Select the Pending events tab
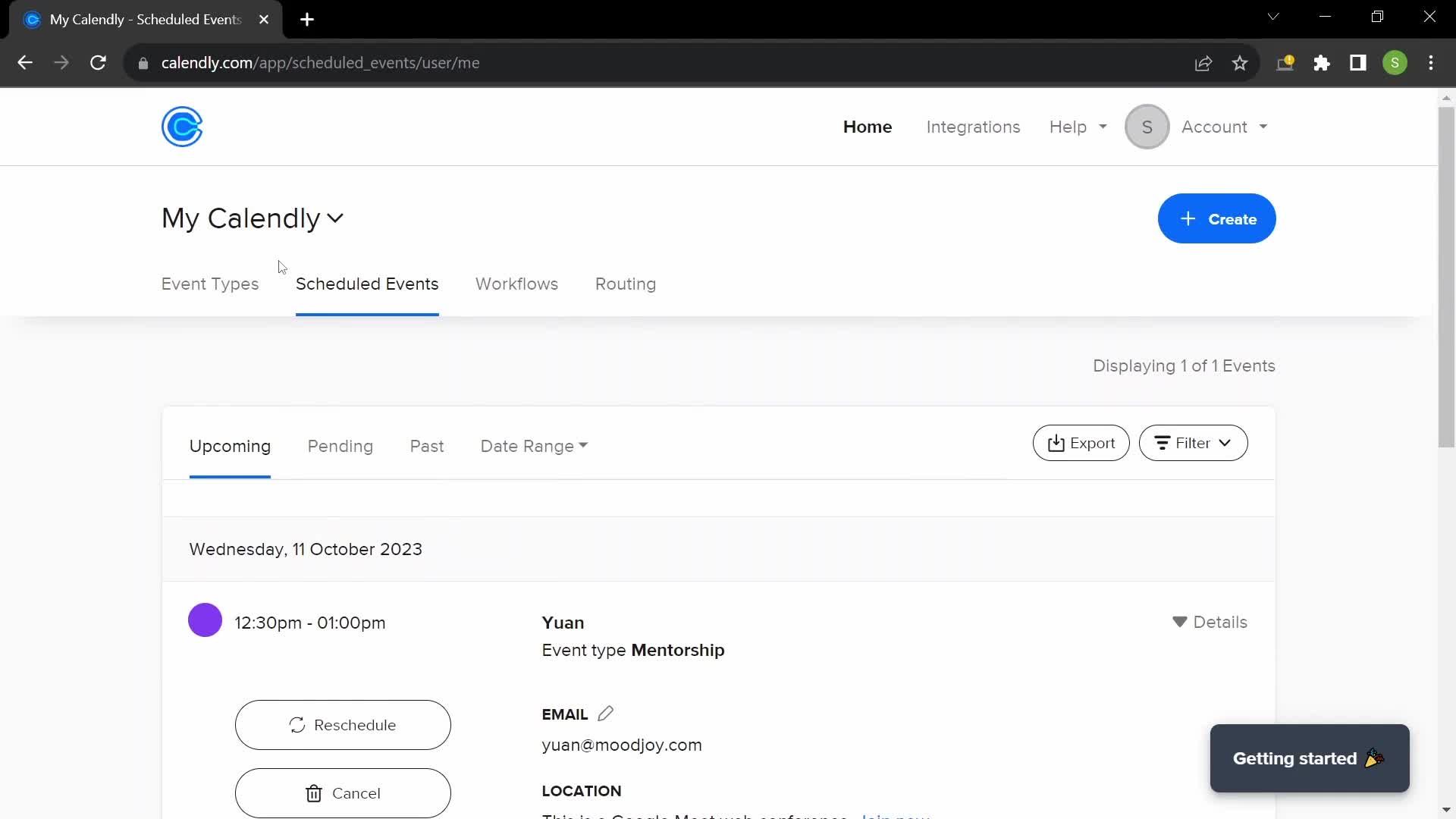This screenshot has width=1456, height=819. (340, 446)
